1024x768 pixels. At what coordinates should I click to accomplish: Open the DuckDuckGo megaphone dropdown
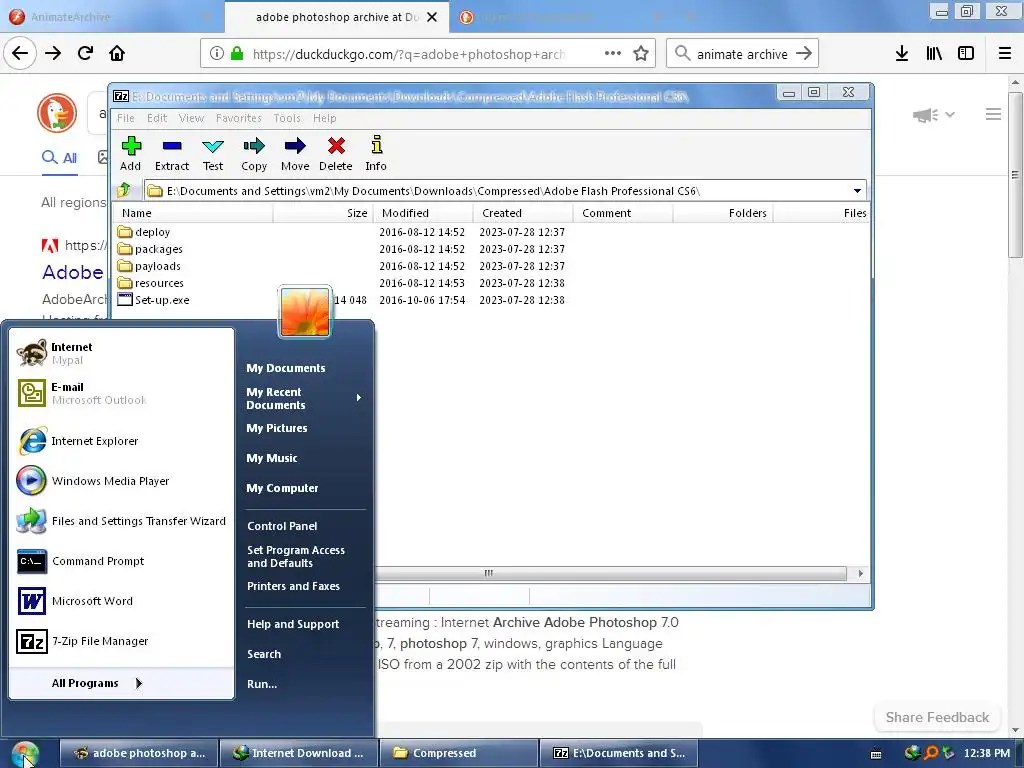coord(934,115)
